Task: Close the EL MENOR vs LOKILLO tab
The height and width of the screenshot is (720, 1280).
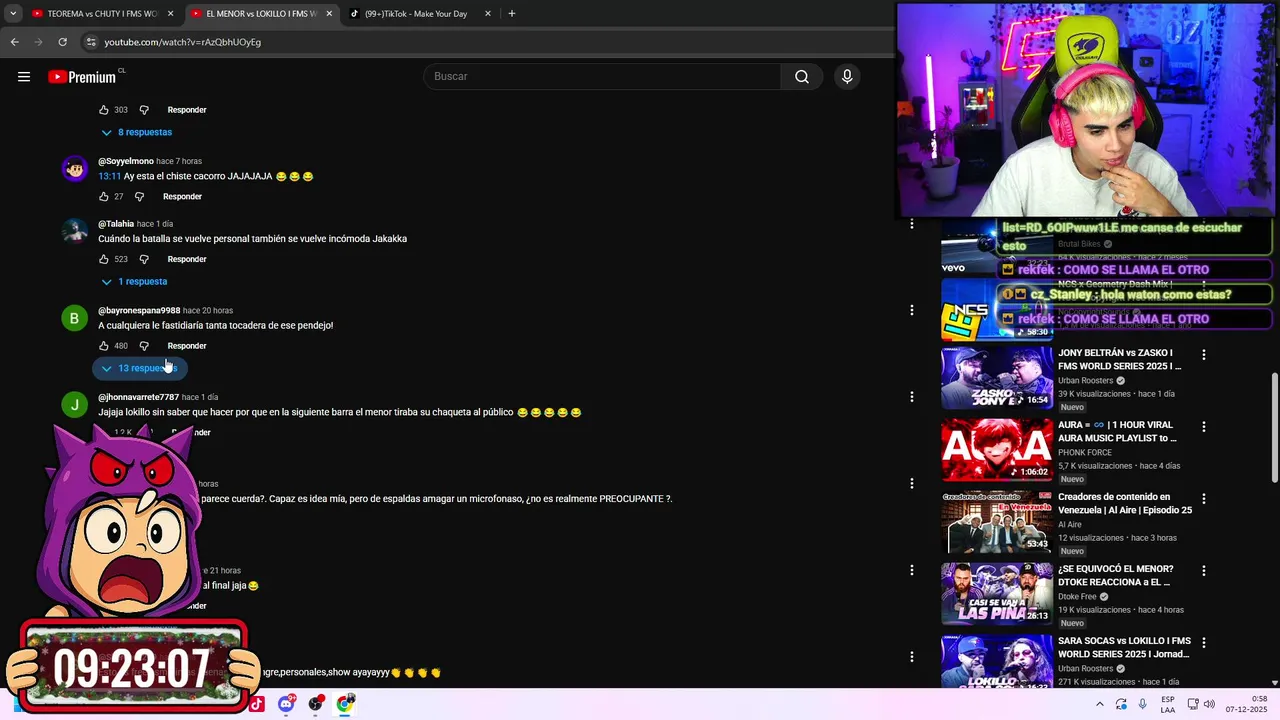Action: click(x=329, y=14)
